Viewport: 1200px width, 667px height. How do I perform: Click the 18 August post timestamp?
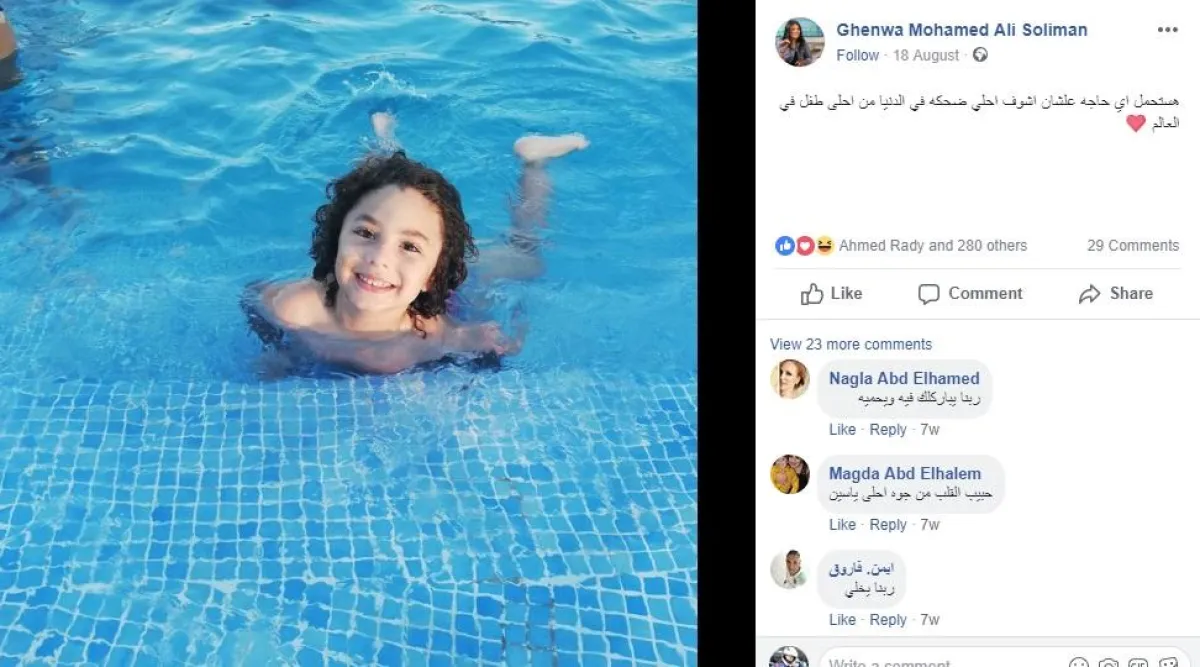(926, 55)
